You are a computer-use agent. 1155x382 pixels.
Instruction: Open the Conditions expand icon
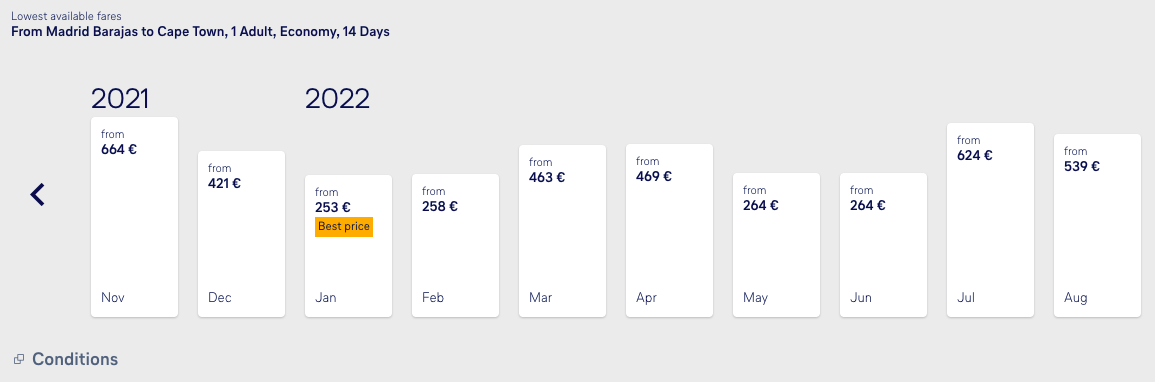(x=19, y=359)
